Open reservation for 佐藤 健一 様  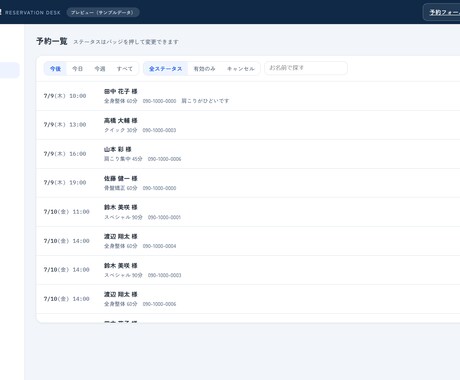(120, 178)
